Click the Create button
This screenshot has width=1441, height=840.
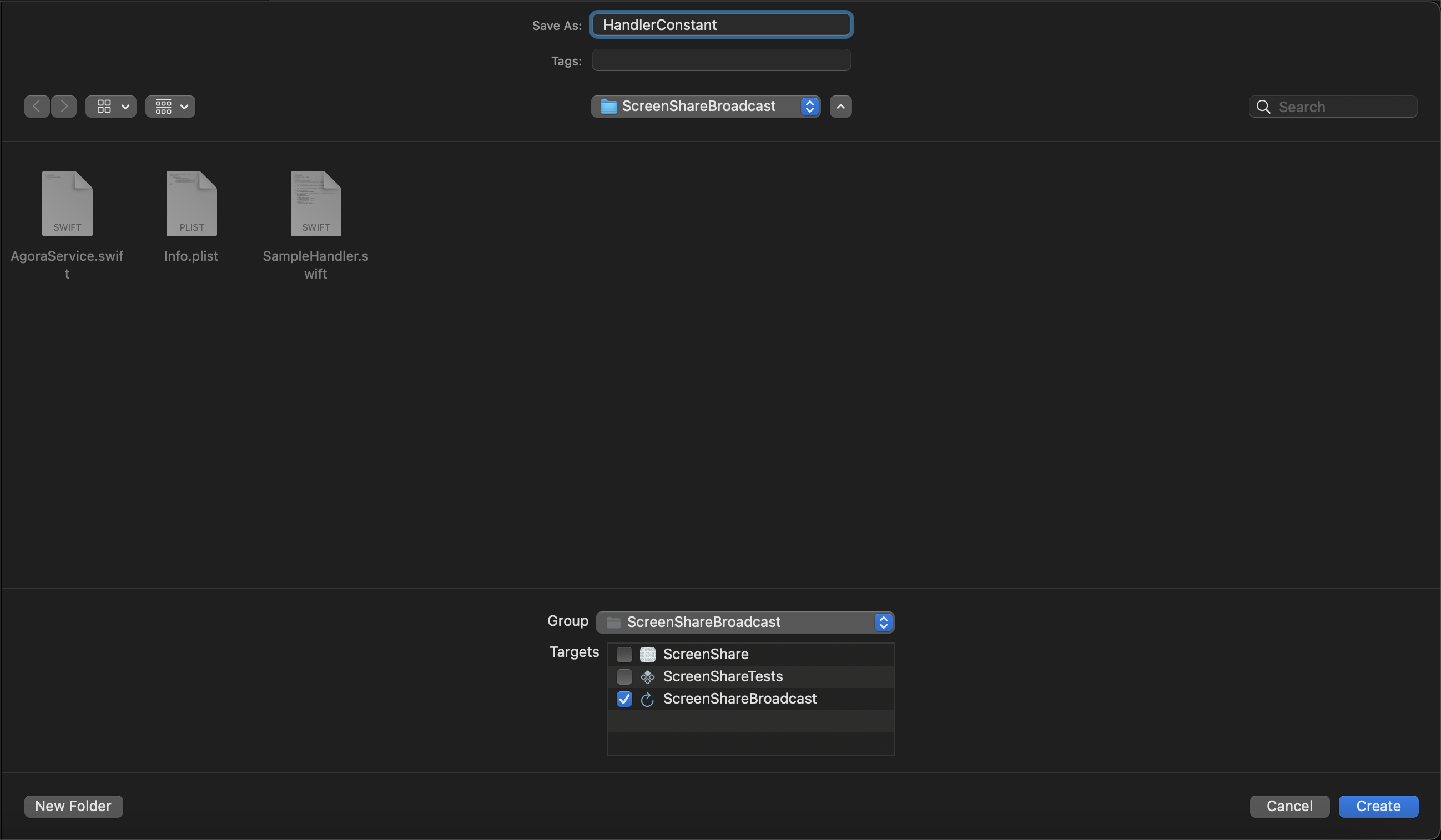pyautogui.click(x=1378, y=806)
